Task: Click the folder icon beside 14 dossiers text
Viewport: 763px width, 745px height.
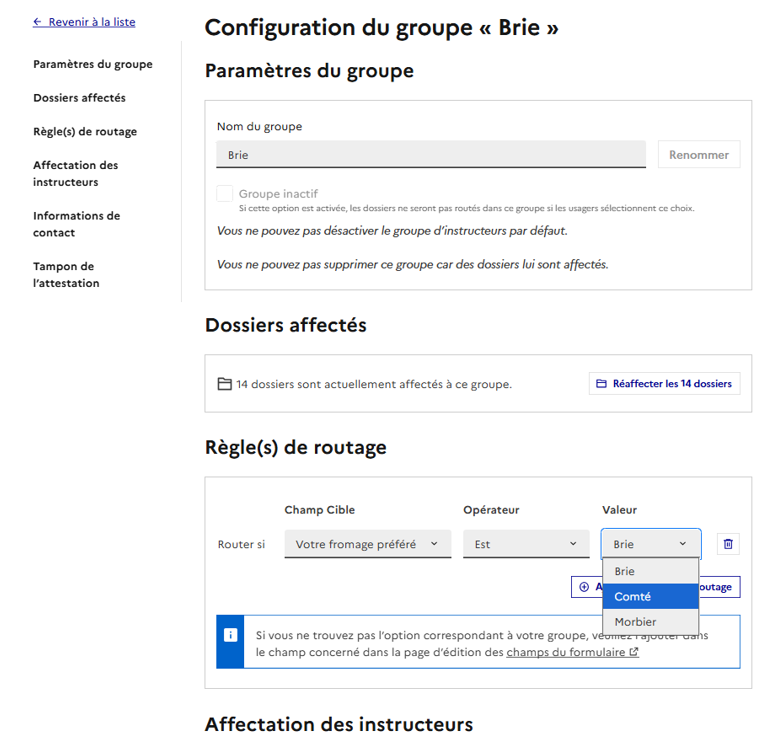Action: pos(224,384)
